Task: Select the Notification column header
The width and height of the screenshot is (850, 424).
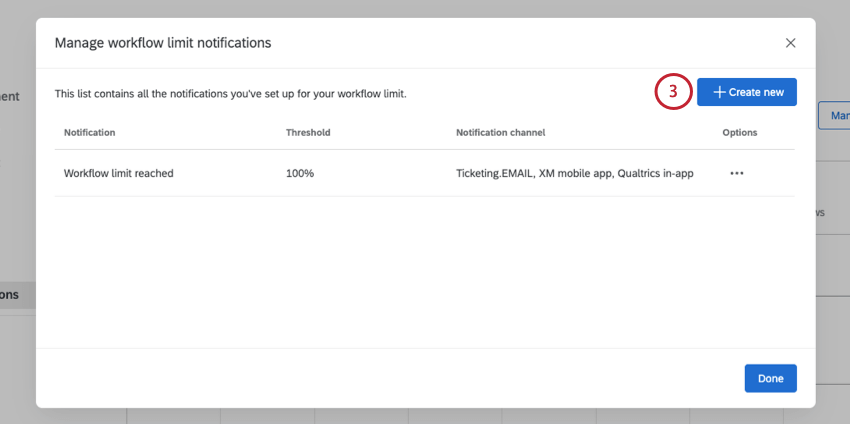Action: click(89, 132)
